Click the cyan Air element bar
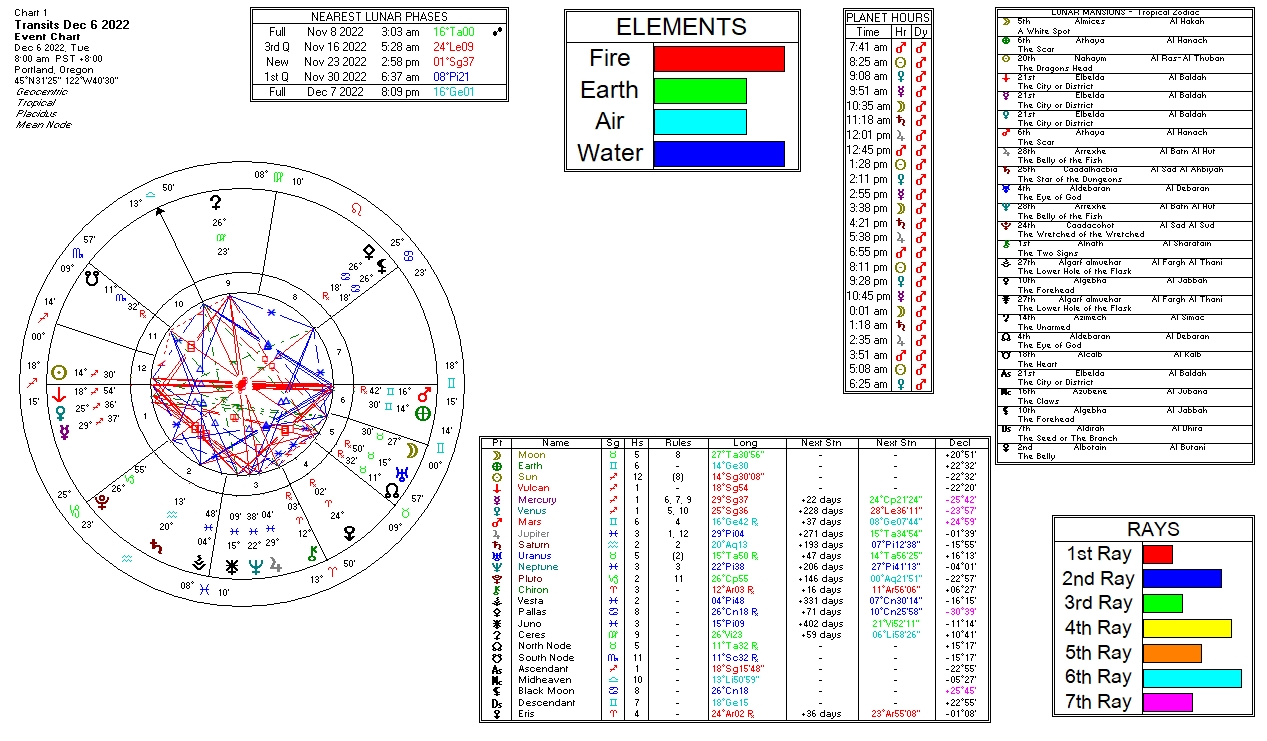This screenshot has height=741, width=1267. [700, 122]
